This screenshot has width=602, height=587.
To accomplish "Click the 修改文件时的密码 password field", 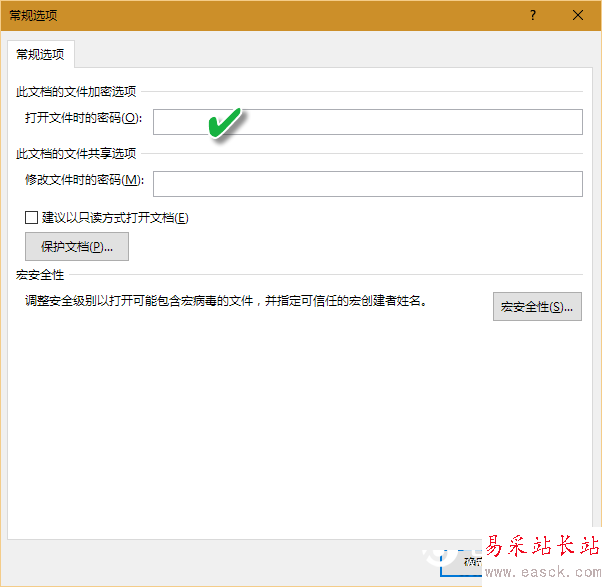I will pyautogui.click(x=368, y=184).
